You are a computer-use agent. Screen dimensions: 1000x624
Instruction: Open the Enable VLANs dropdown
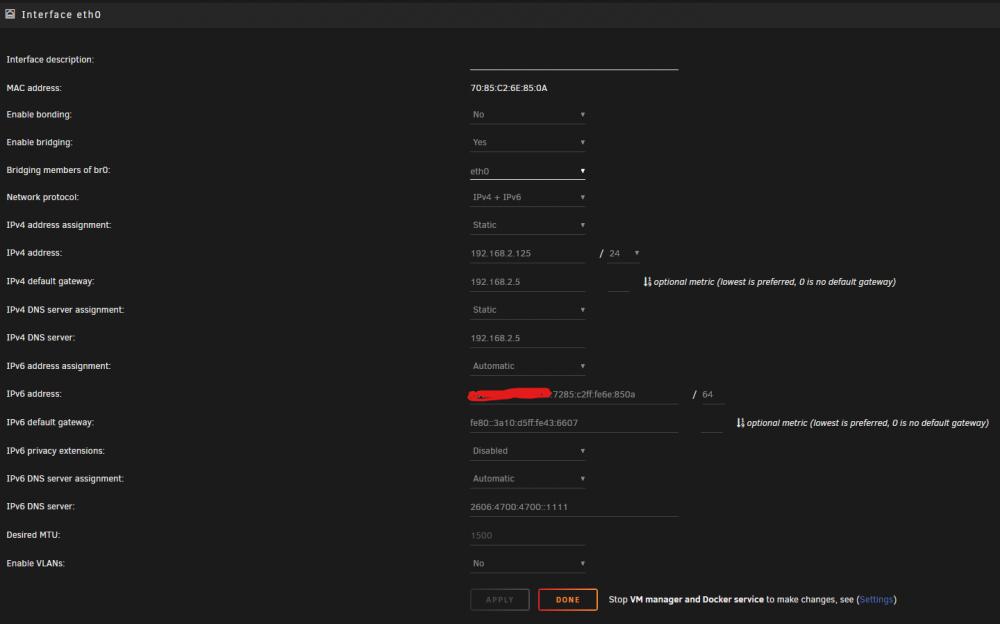pos(527,563)
